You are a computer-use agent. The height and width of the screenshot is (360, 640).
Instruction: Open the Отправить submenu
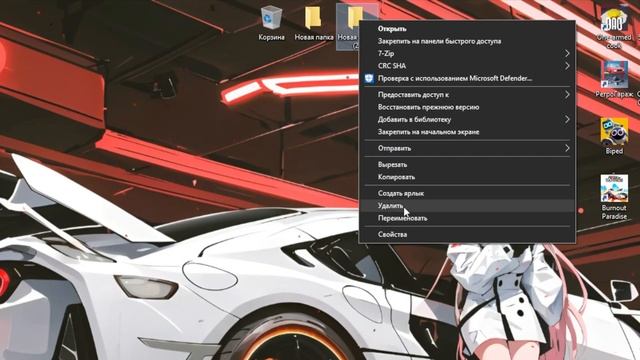click(467, 148)
